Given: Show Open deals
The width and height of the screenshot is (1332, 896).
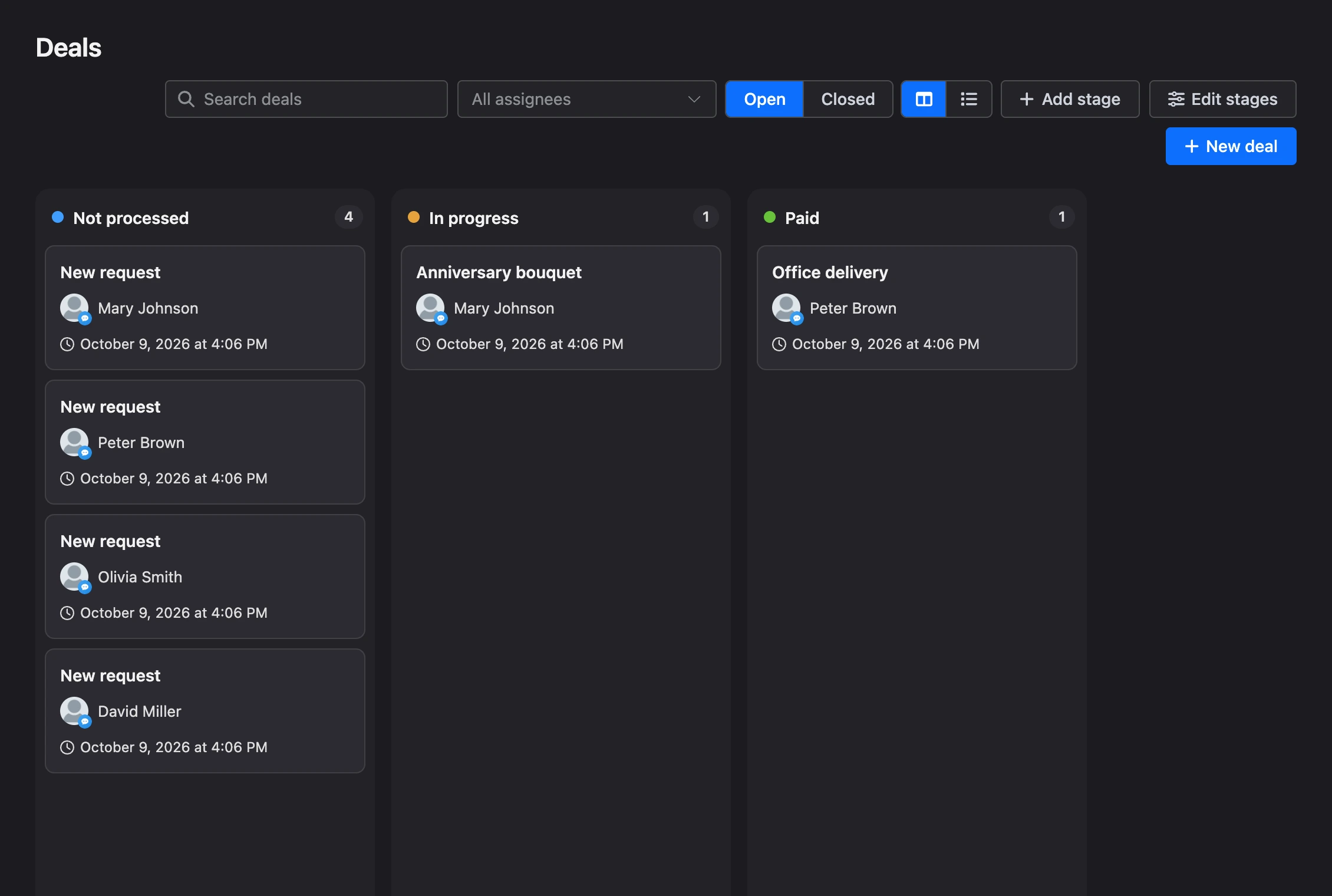Looking at the screenshot, I should [764, 99].
